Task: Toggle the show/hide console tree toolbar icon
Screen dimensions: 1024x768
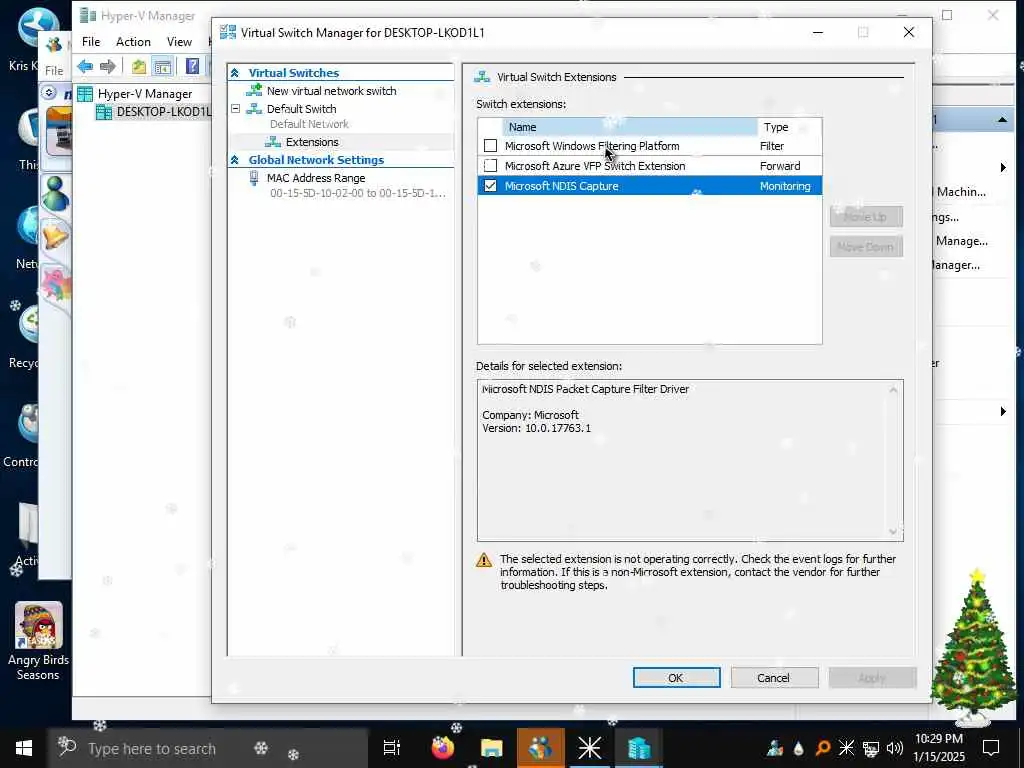Action: (x=163, y=66)
